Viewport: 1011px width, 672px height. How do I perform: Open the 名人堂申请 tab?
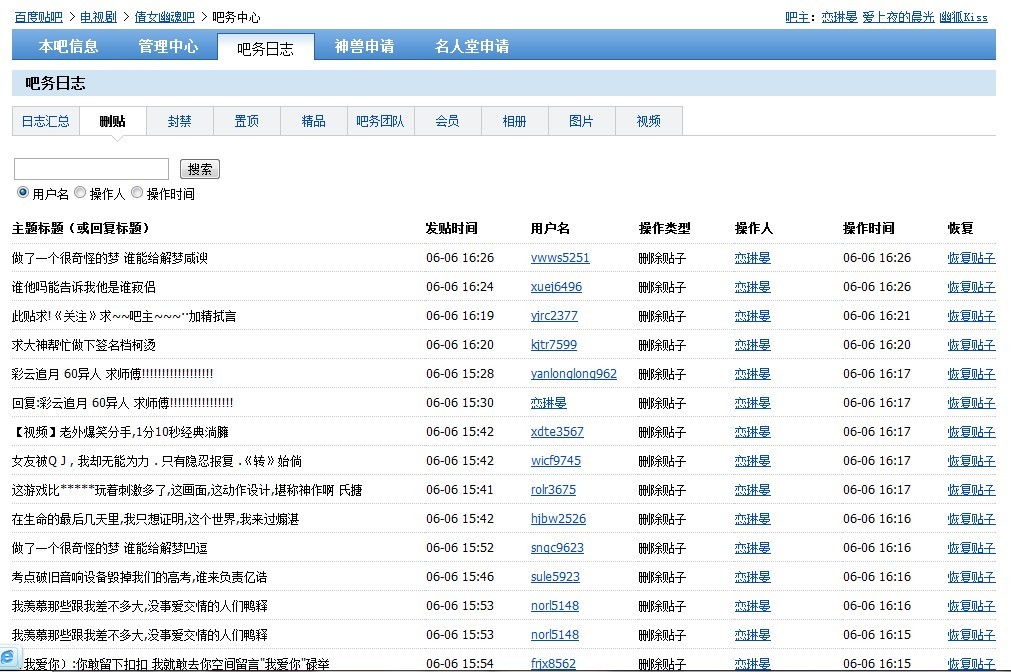coord(471,46)
